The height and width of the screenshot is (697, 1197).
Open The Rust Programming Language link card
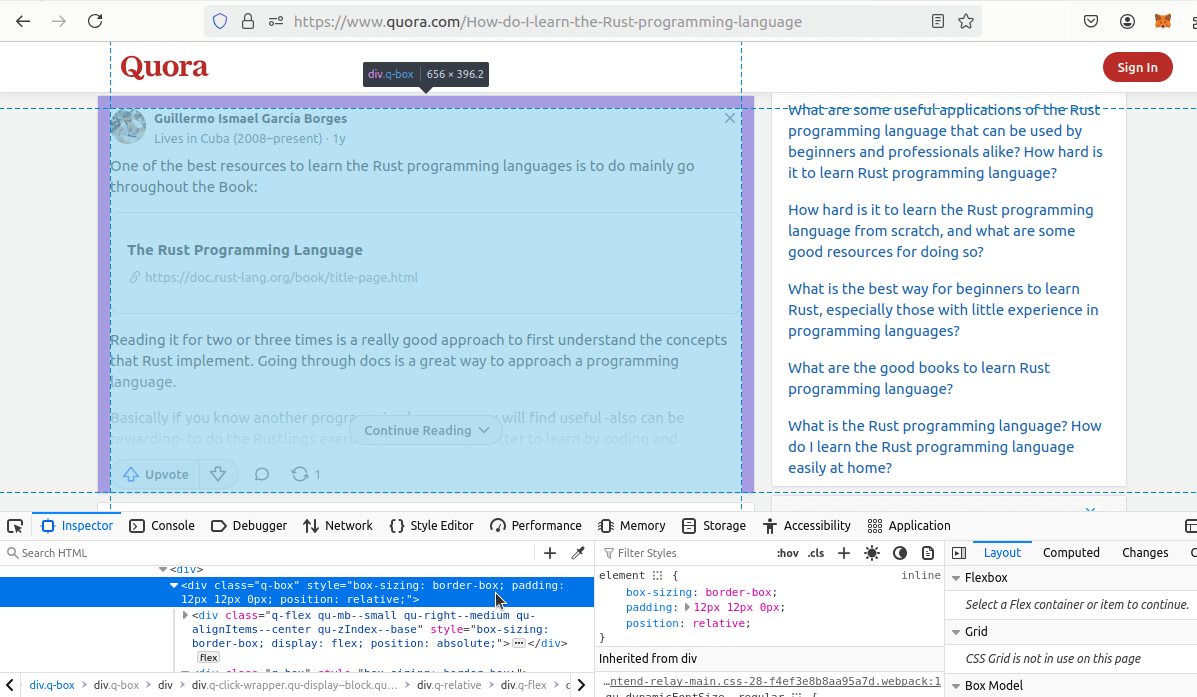point(425,263)
